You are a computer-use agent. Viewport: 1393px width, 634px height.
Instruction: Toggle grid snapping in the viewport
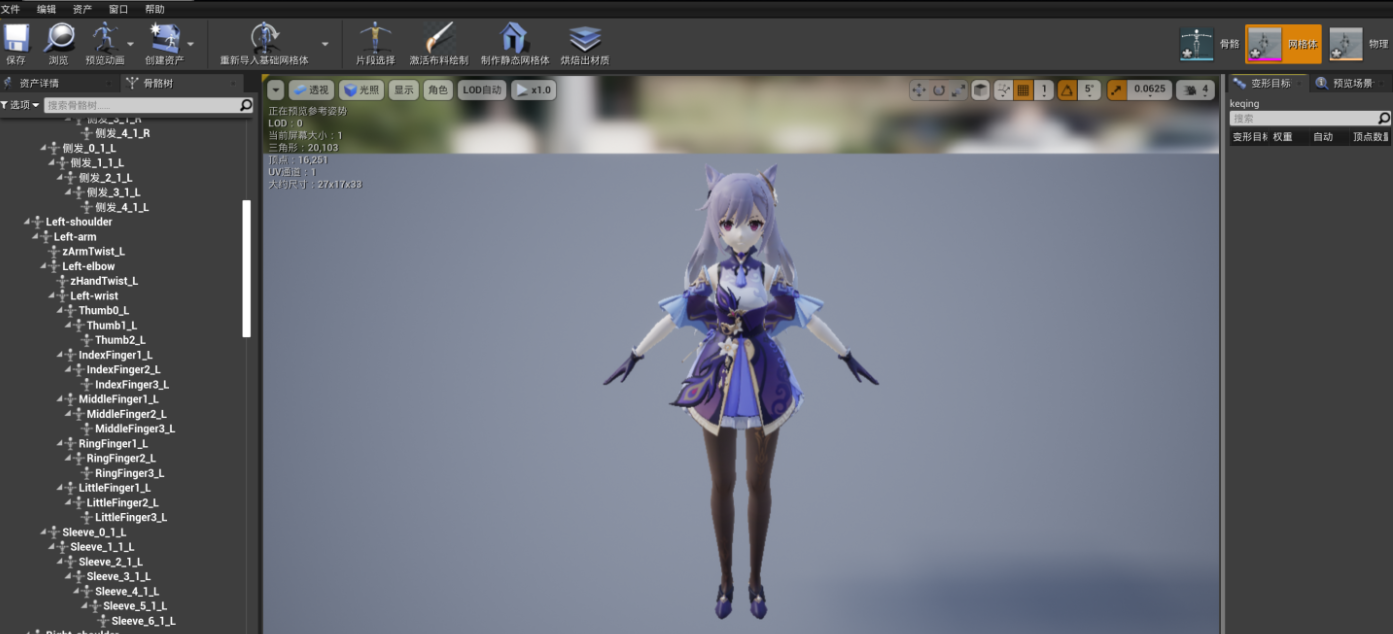1024,89
